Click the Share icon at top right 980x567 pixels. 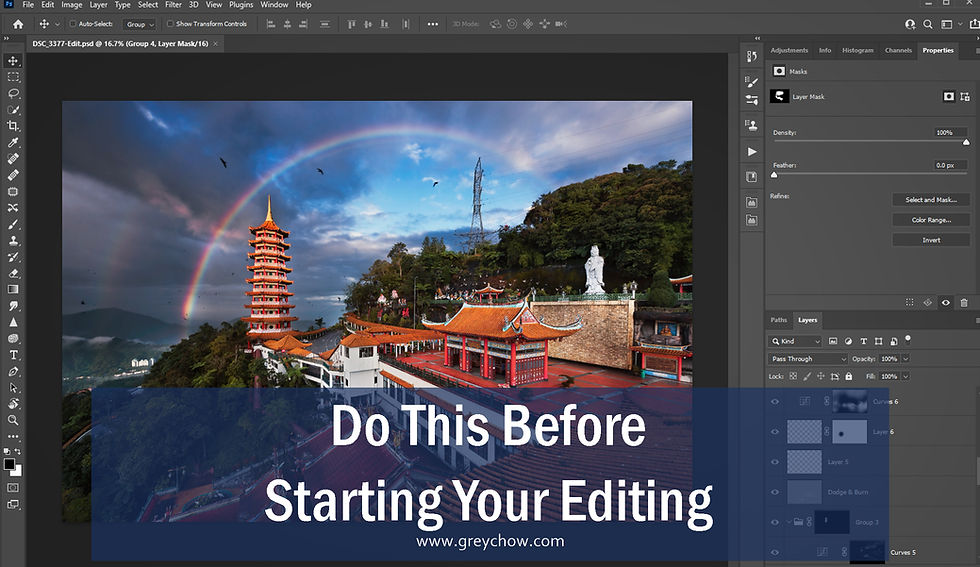[974, 24]
